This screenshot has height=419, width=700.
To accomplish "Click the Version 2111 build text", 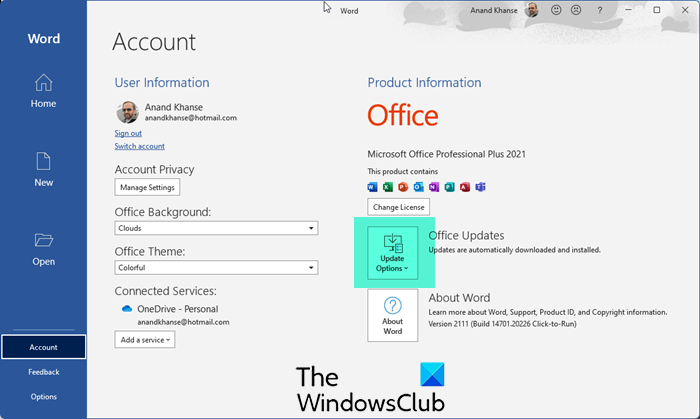I will [x=502, y=324].
